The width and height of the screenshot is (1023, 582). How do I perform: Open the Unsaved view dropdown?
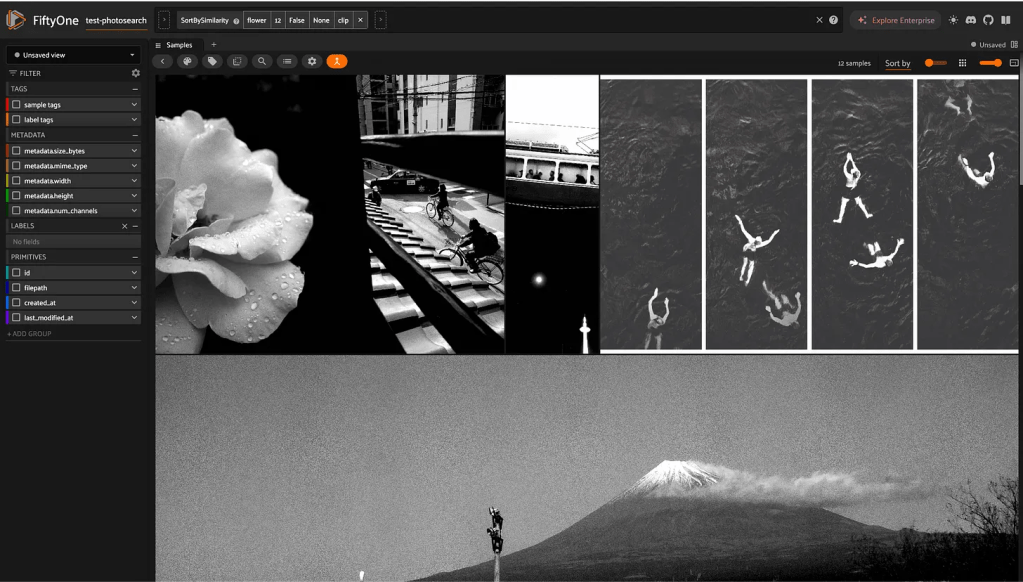(x=73, y=55)
